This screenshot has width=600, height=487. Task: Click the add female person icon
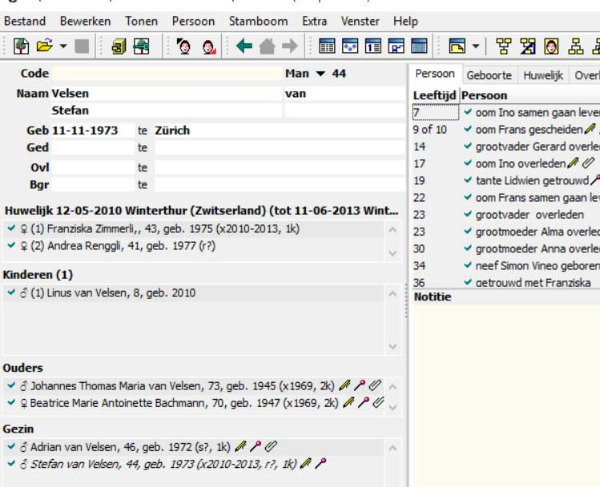point(209,46)
